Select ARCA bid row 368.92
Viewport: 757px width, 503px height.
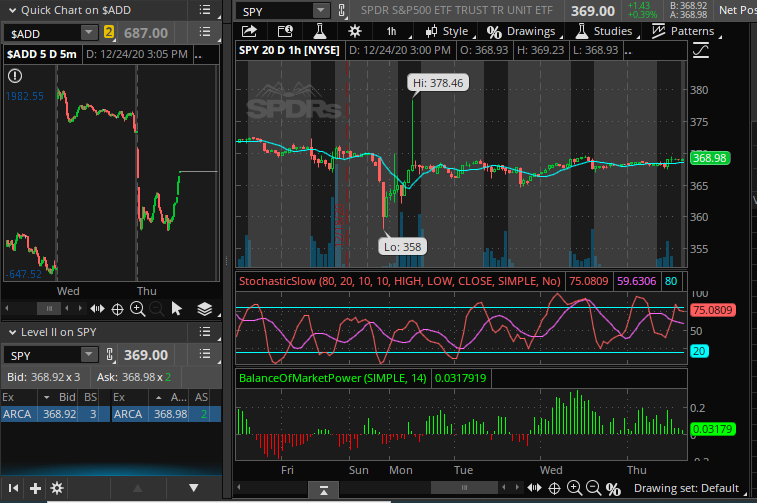point(56,414)
